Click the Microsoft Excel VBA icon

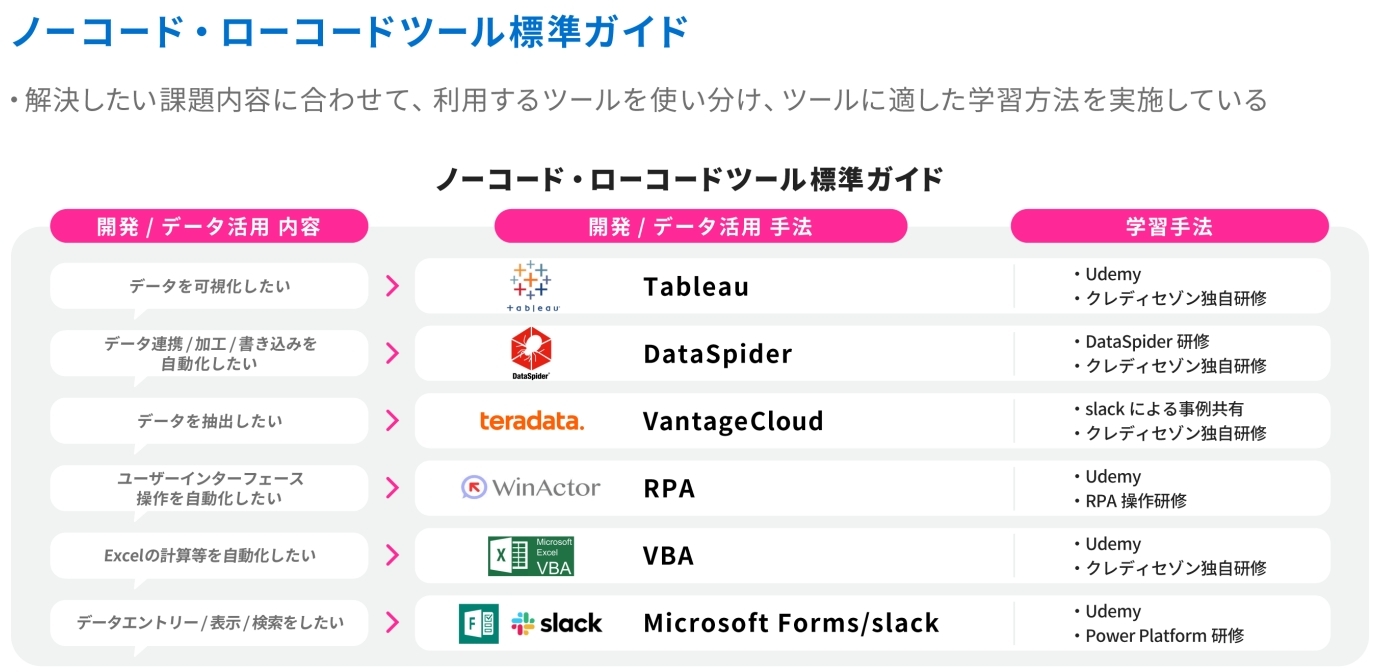[x=531, y=556]
